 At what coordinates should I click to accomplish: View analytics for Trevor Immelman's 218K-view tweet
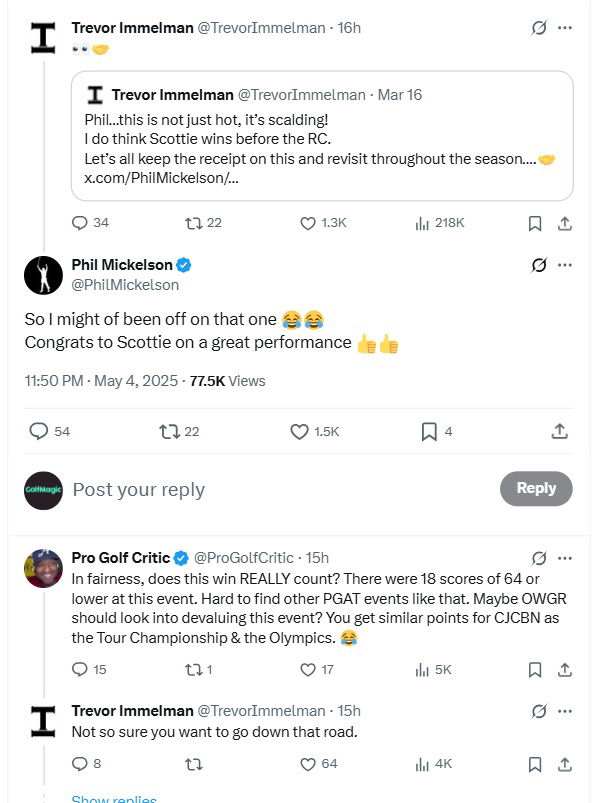pos(423,223)
